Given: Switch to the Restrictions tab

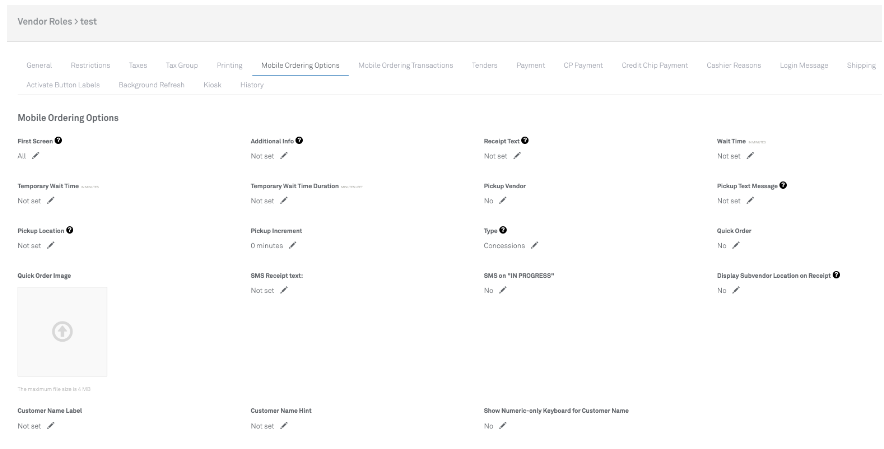Looking at the screenshot, I should (90, 65).
